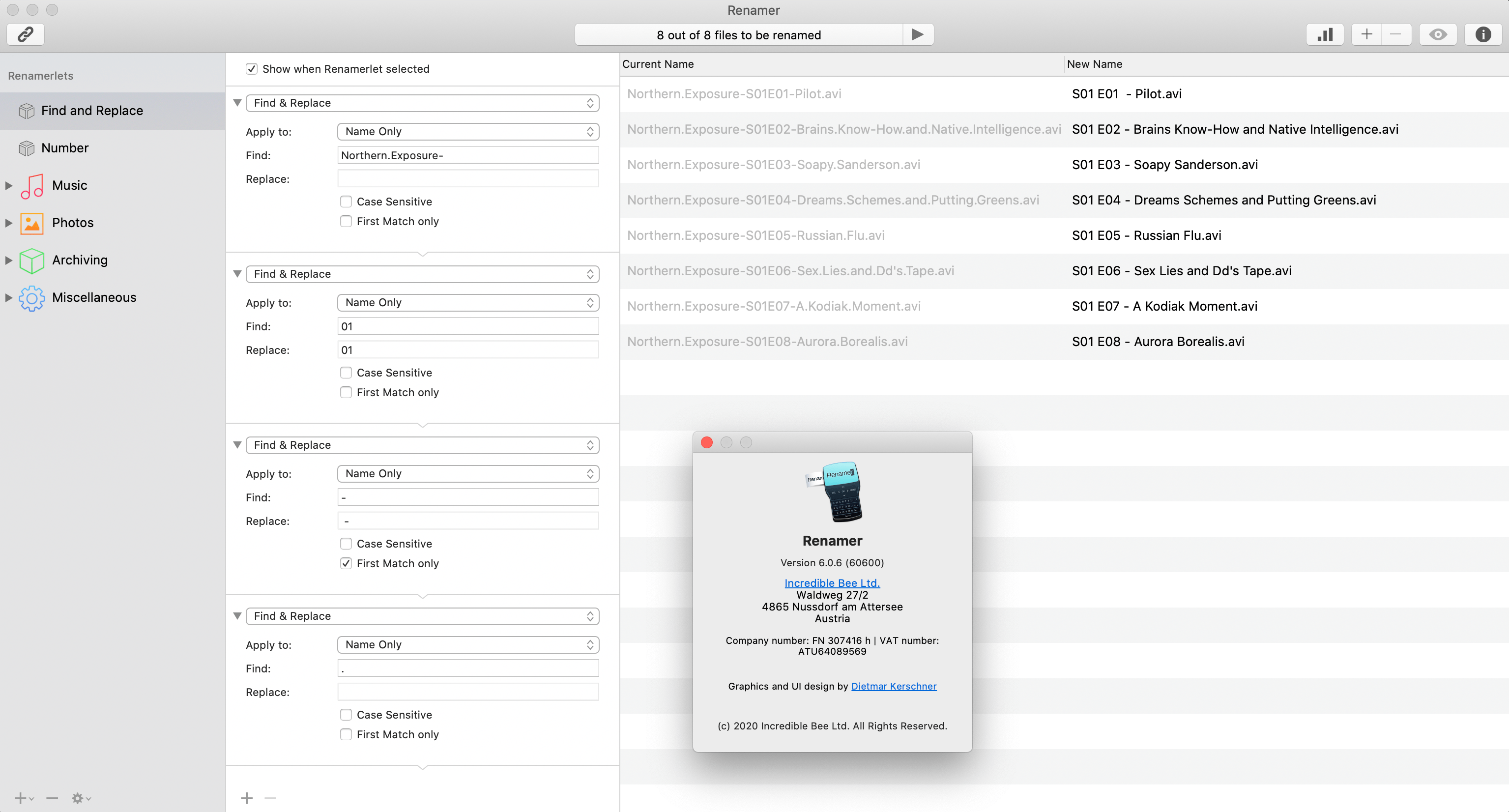Viewport: 1509px width, 812px height.
Task: Open the Dietmar Kerschner link
Action: (x=893, y=686)
